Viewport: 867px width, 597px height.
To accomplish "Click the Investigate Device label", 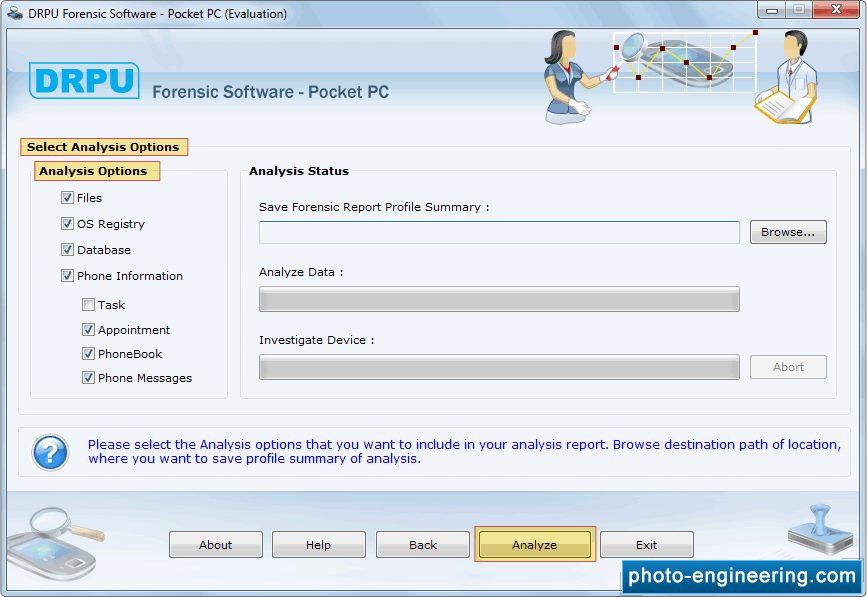I will click(x=317, y=340).
